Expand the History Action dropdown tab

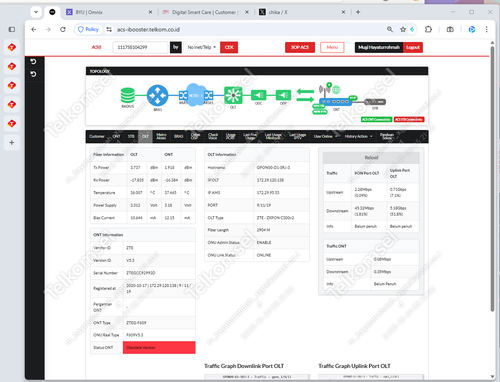pyautogui.click(x=358, y=136)
